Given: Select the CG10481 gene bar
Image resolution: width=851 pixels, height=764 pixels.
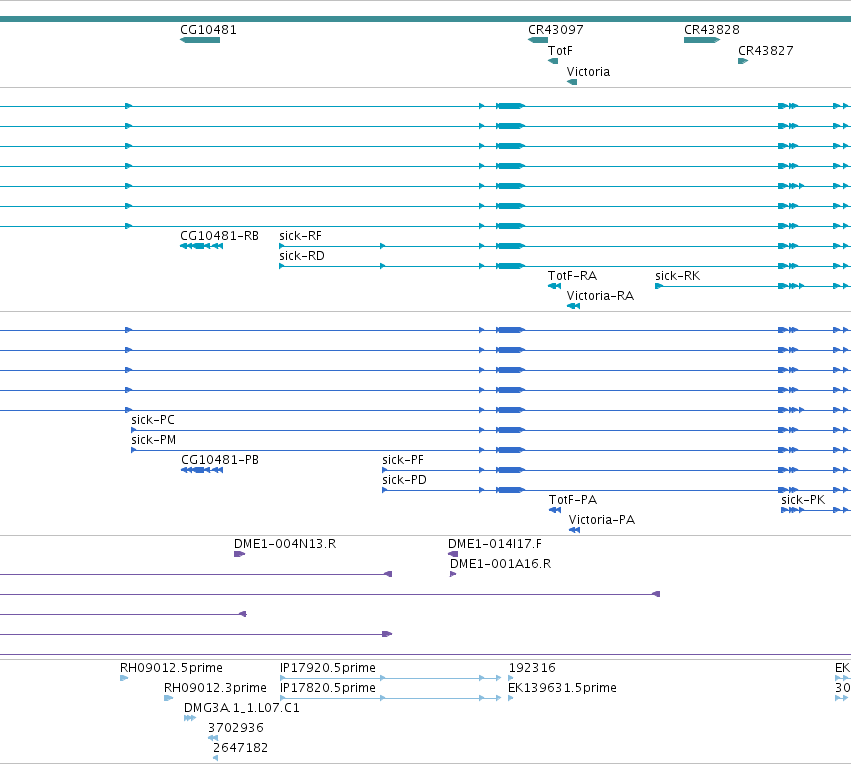Looking at the screenshot, I should (200, 40).
